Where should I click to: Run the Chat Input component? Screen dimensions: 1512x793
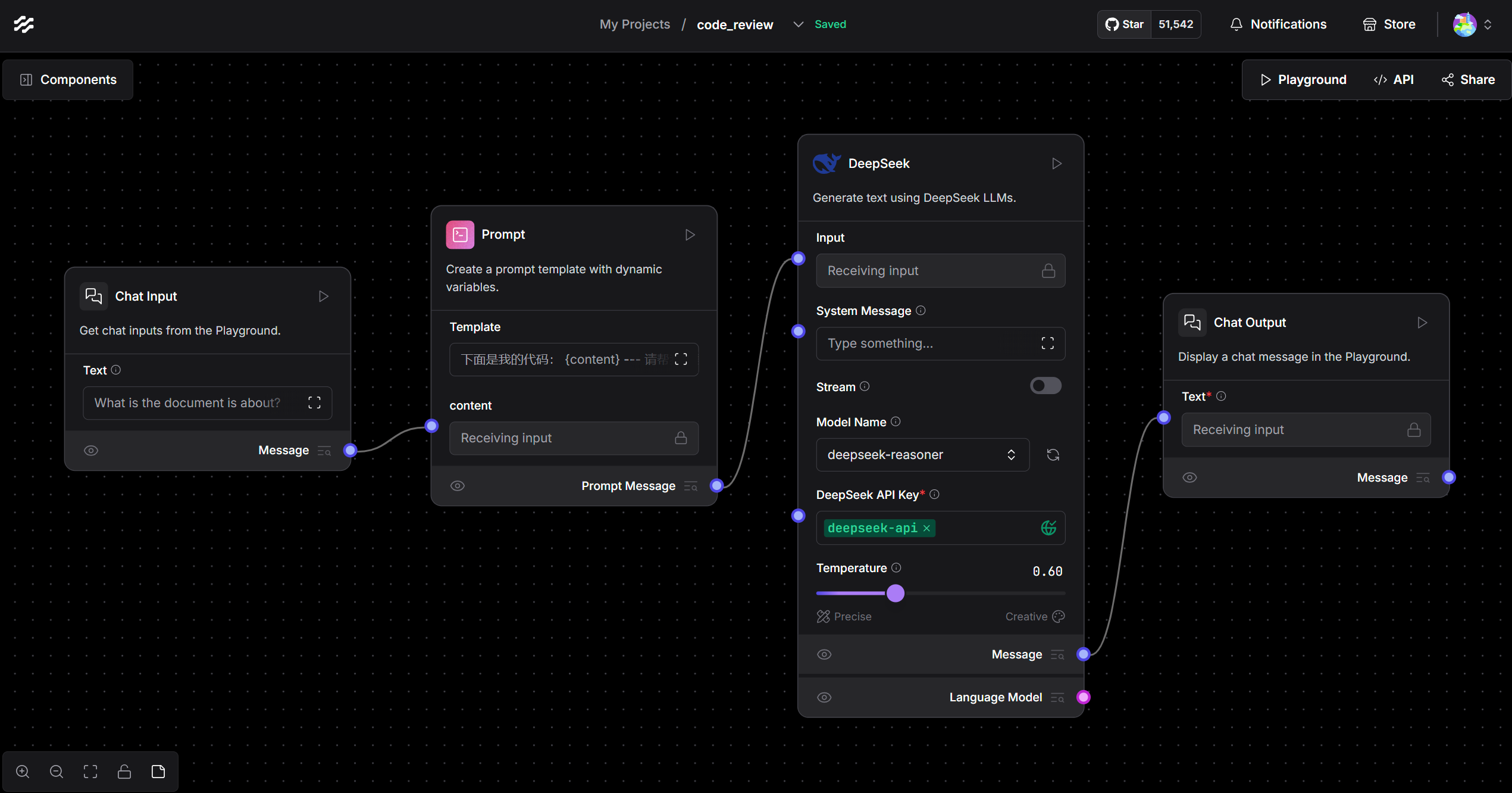click(x=323, y=296)
